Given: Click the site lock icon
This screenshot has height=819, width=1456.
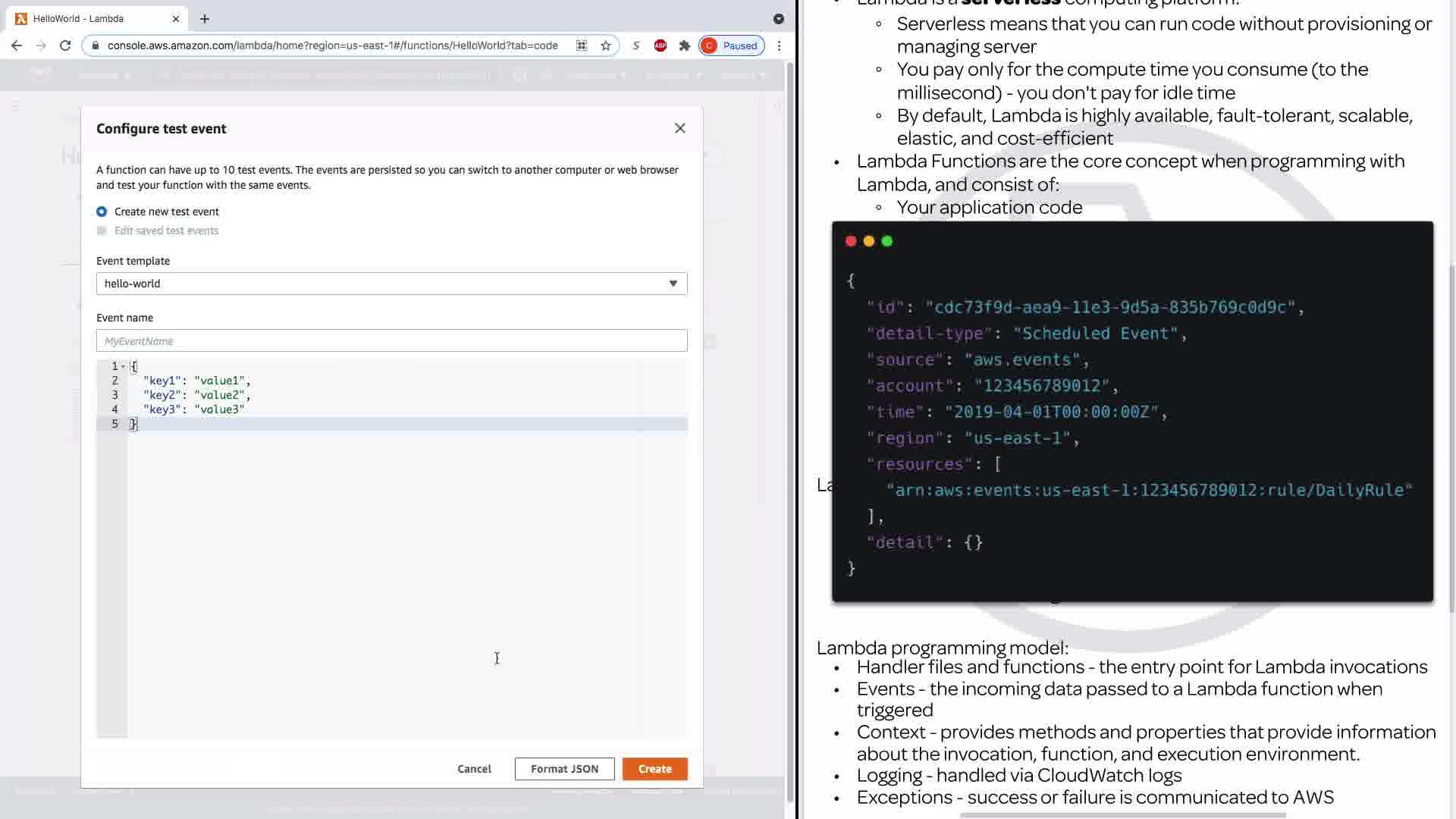Looking at the screenshot, I should point(95,45).
